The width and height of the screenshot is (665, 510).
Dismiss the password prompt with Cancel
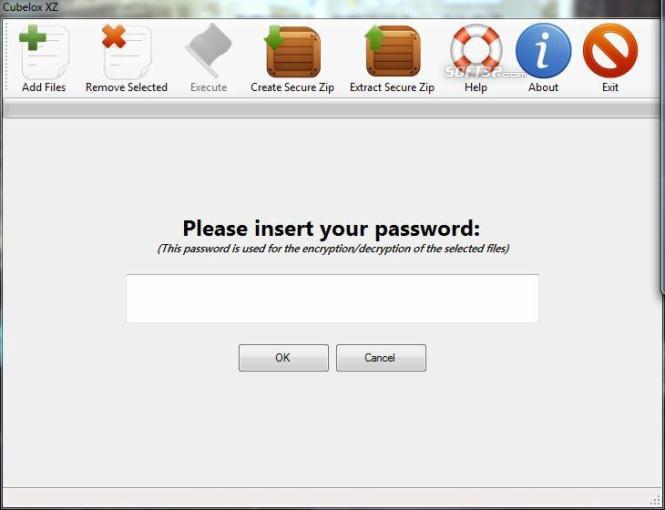(x=381, y=358)
